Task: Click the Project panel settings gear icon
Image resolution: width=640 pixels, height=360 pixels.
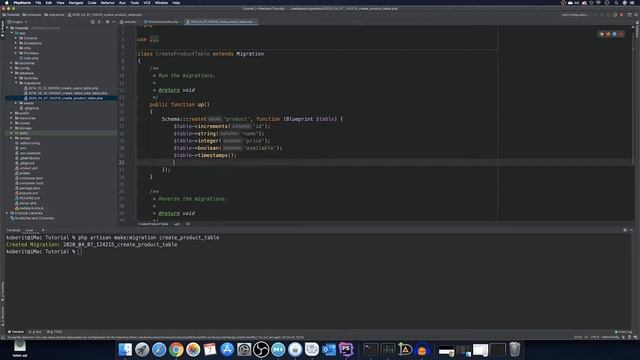Action: [x=107, y=22]
